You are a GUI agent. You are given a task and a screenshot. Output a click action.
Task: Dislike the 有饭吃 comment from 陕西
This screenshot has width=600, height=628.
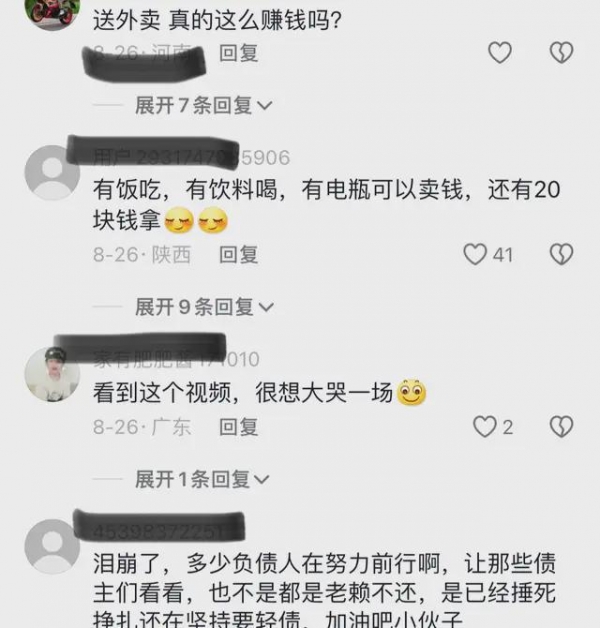pyautogui.click(x=561, y=254)
